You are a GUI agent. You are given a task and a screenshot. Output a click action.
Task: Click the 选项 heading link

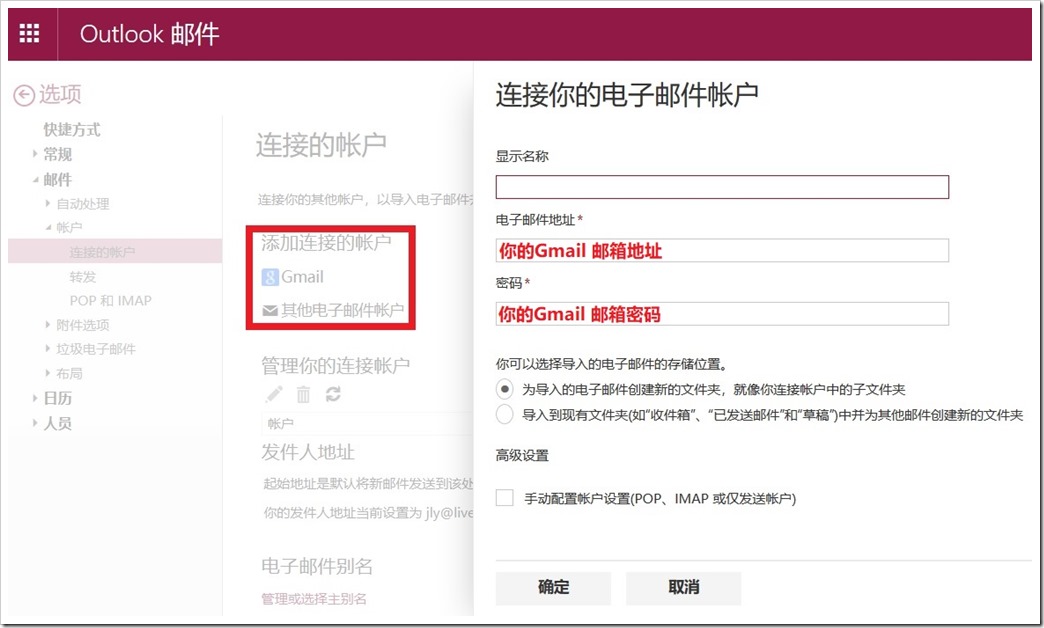pos(60,94)
